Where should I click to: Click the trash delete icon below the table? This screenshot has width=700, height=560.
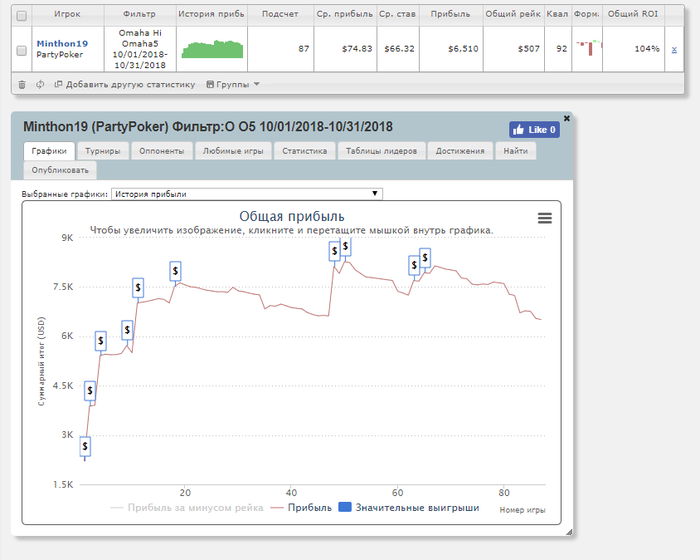(22, 84)
